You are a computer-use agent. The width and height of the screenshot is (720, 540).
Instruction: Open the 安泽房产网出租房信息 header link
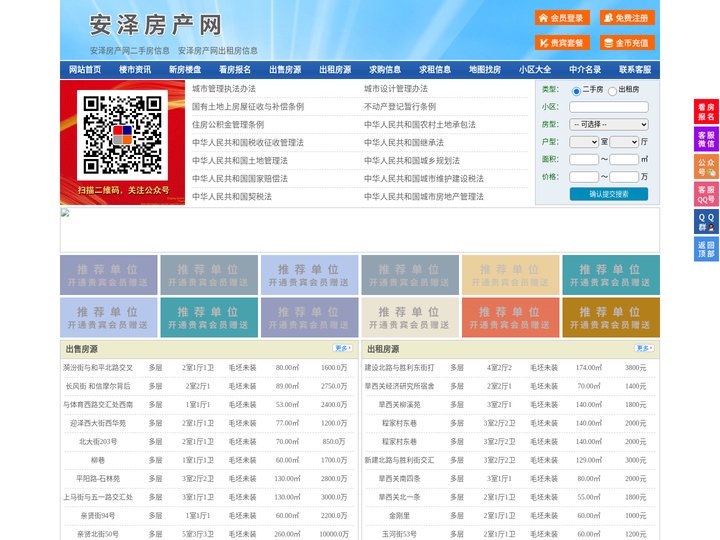coord(218,51)
